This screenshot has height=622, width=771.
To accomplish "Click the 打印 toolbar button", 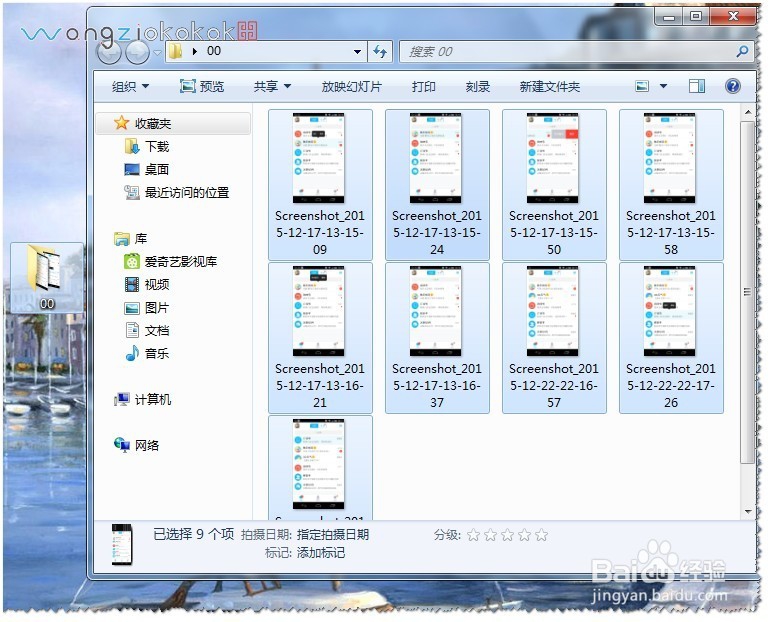I will (x=423, y=87).
